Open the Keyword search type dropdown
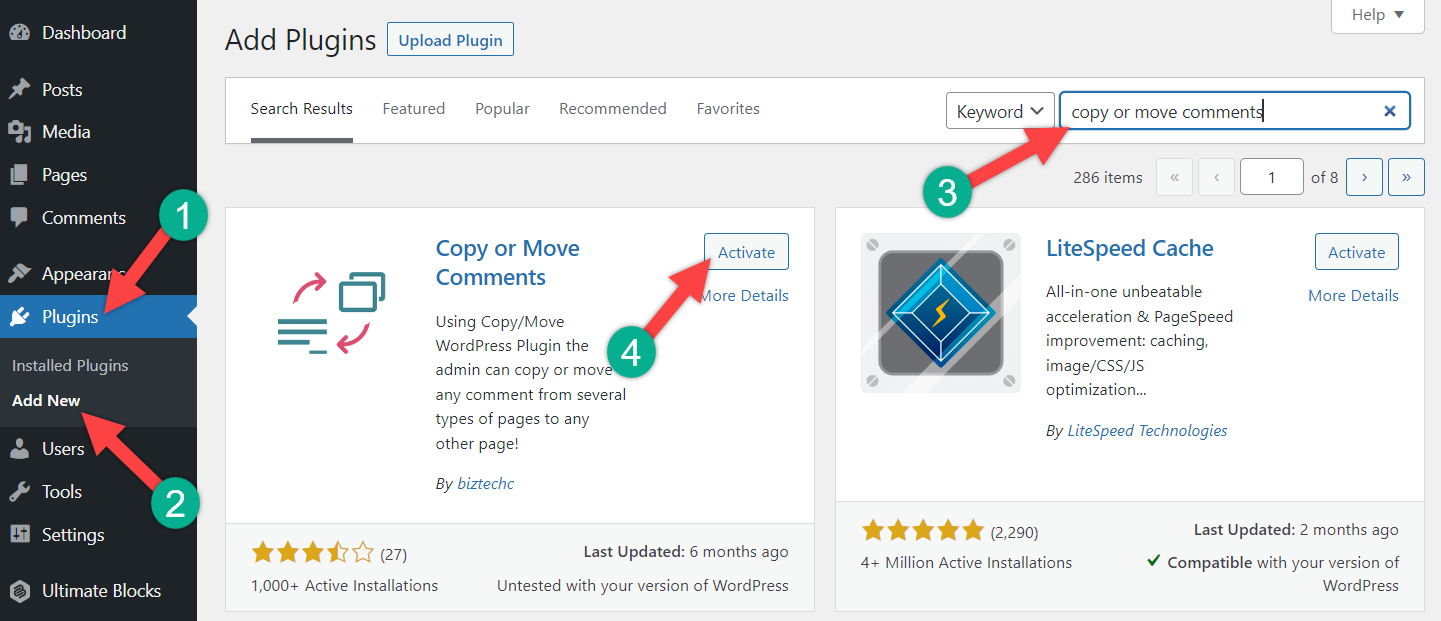The width and height of the screenshot is (1441, 621). (1000, 111)
